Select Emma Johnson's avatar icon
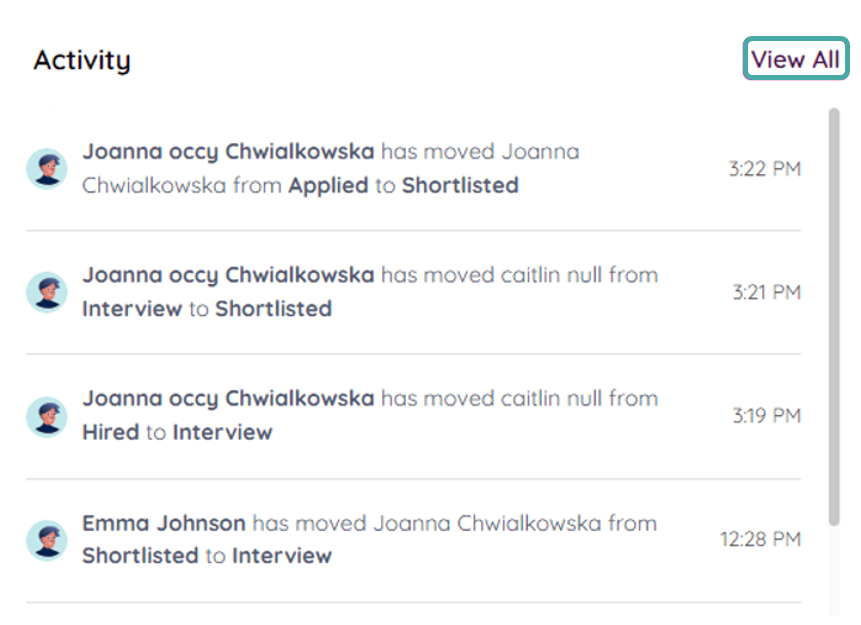The height and width of the screenshot is (625, 861). [46, 540]
